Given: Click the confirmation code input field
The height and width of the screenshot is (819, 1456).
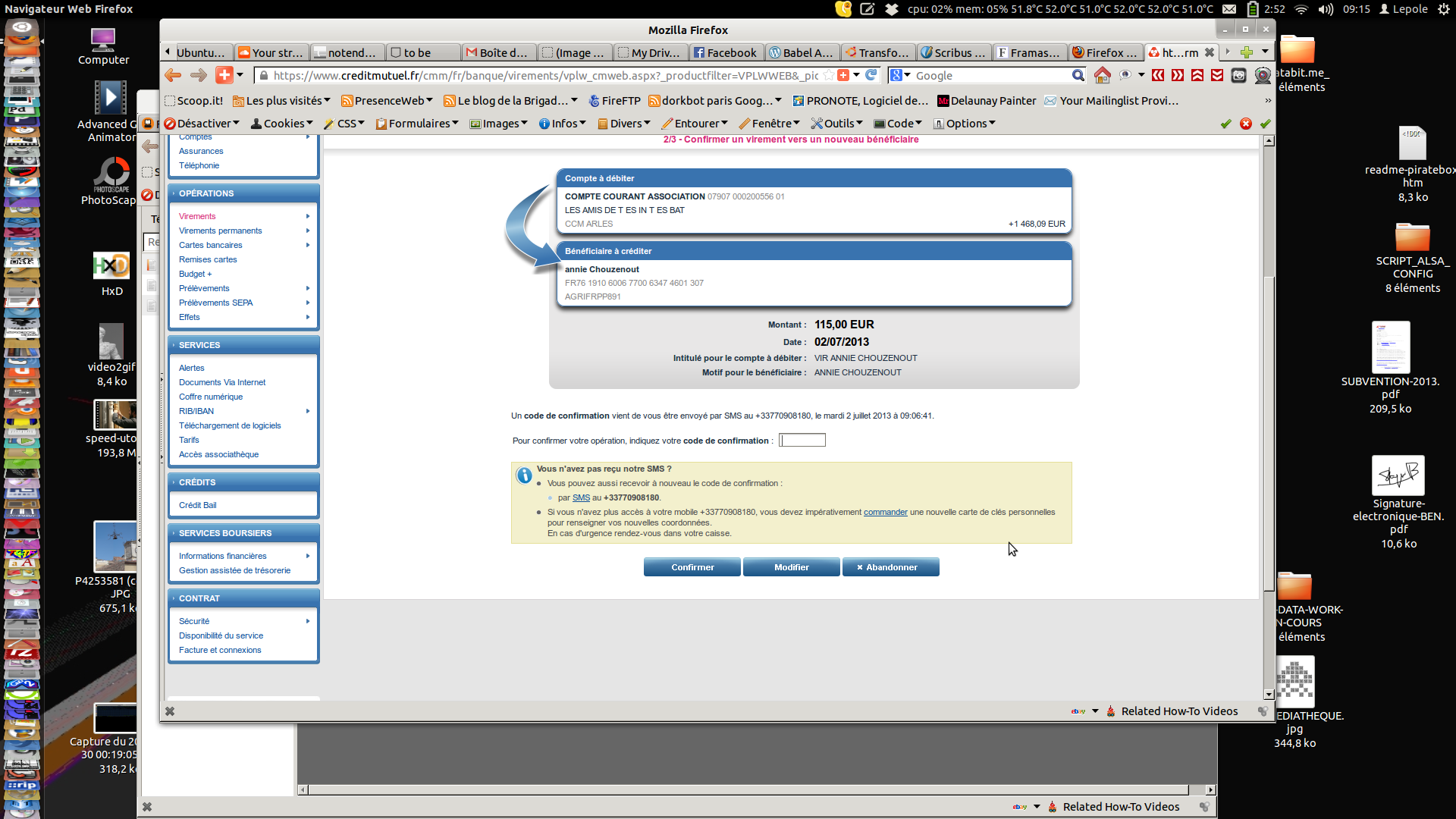Looking at the screenshot, I should [x=802, y=441].
